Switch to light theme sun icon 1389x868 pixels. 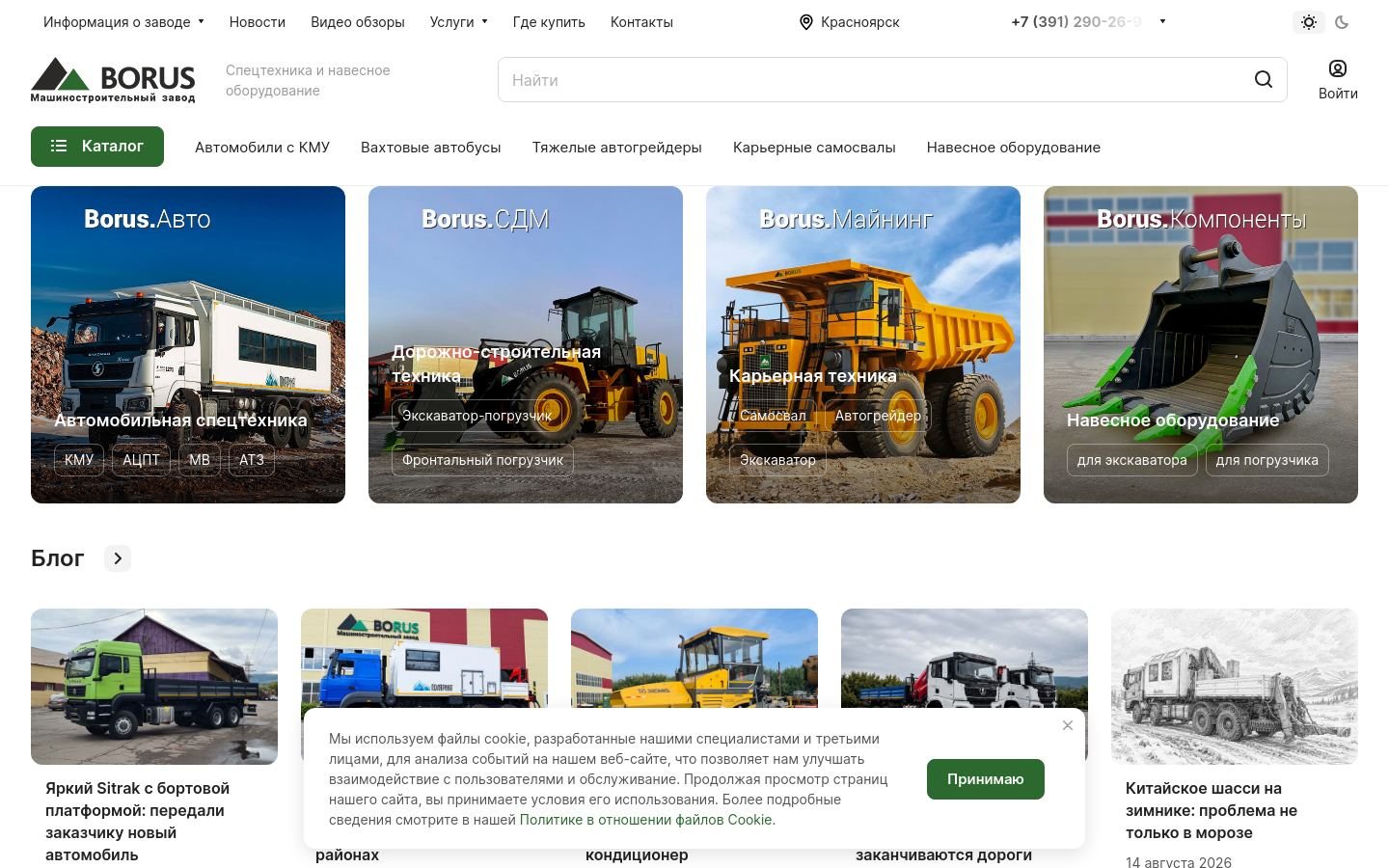(x=1309, y=22)
